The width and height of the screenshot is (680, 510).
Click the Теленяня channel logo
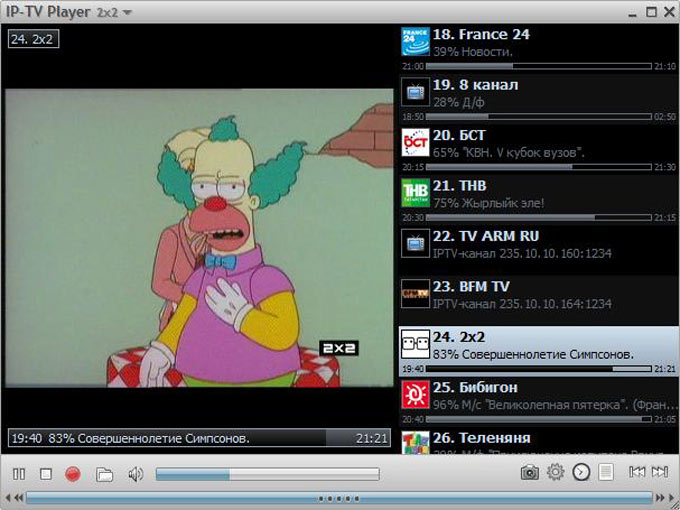point(415,442)
